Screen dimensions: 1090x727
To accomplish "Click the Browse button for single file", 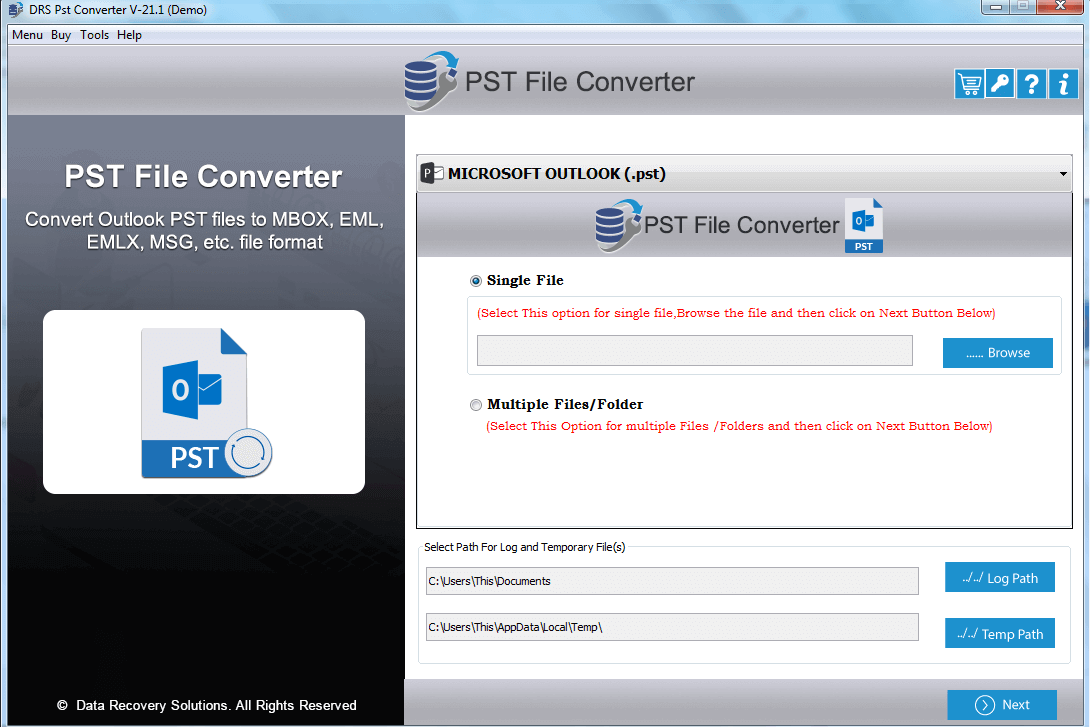I will click(997, 352).
